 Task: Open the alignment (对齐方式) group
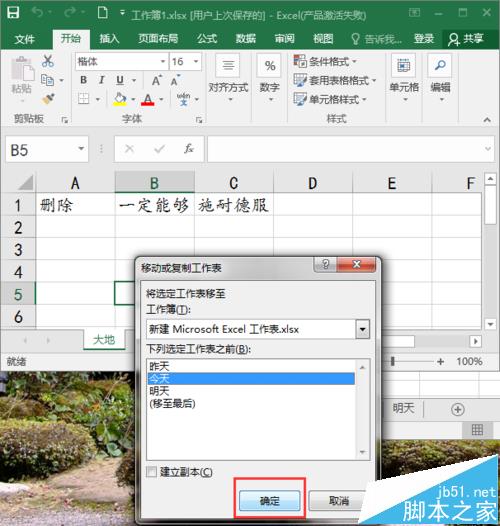point(228,78)
